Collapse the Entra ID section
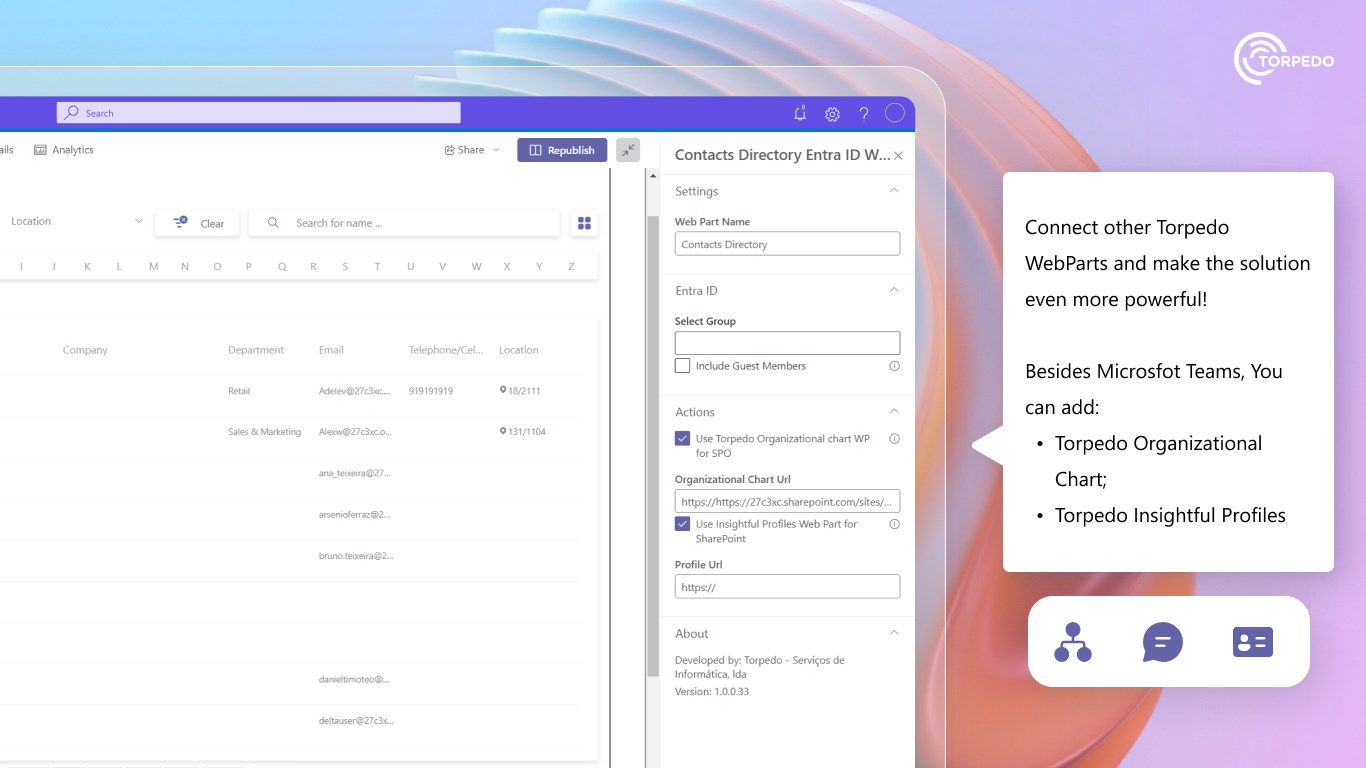Viewport: 1366px width, 768px height. coord(894,290)
